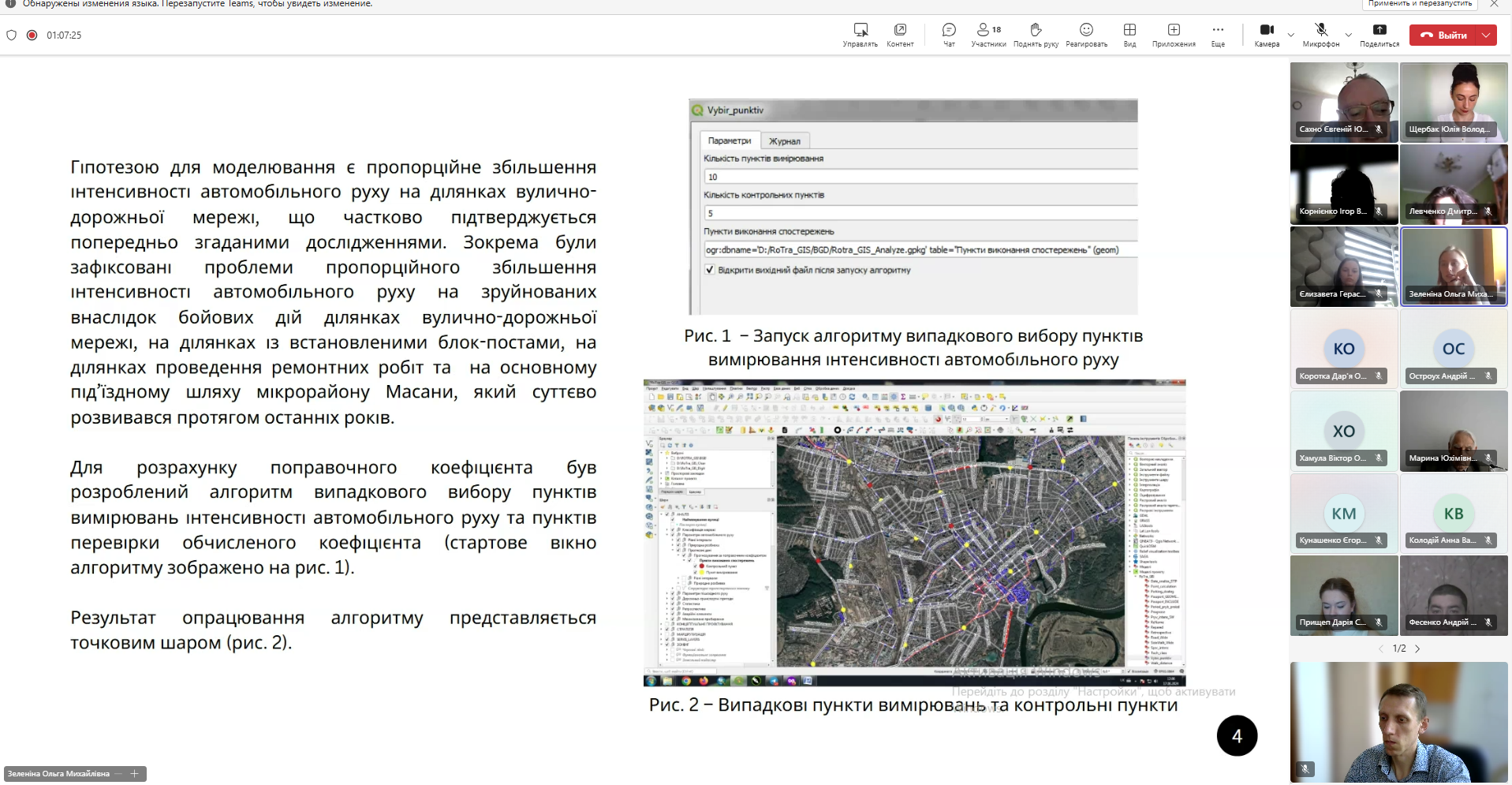1512x785 pixels.
Task: Click the presenter label Зеленіна Ольга Михайлівна
Action: 58,774
